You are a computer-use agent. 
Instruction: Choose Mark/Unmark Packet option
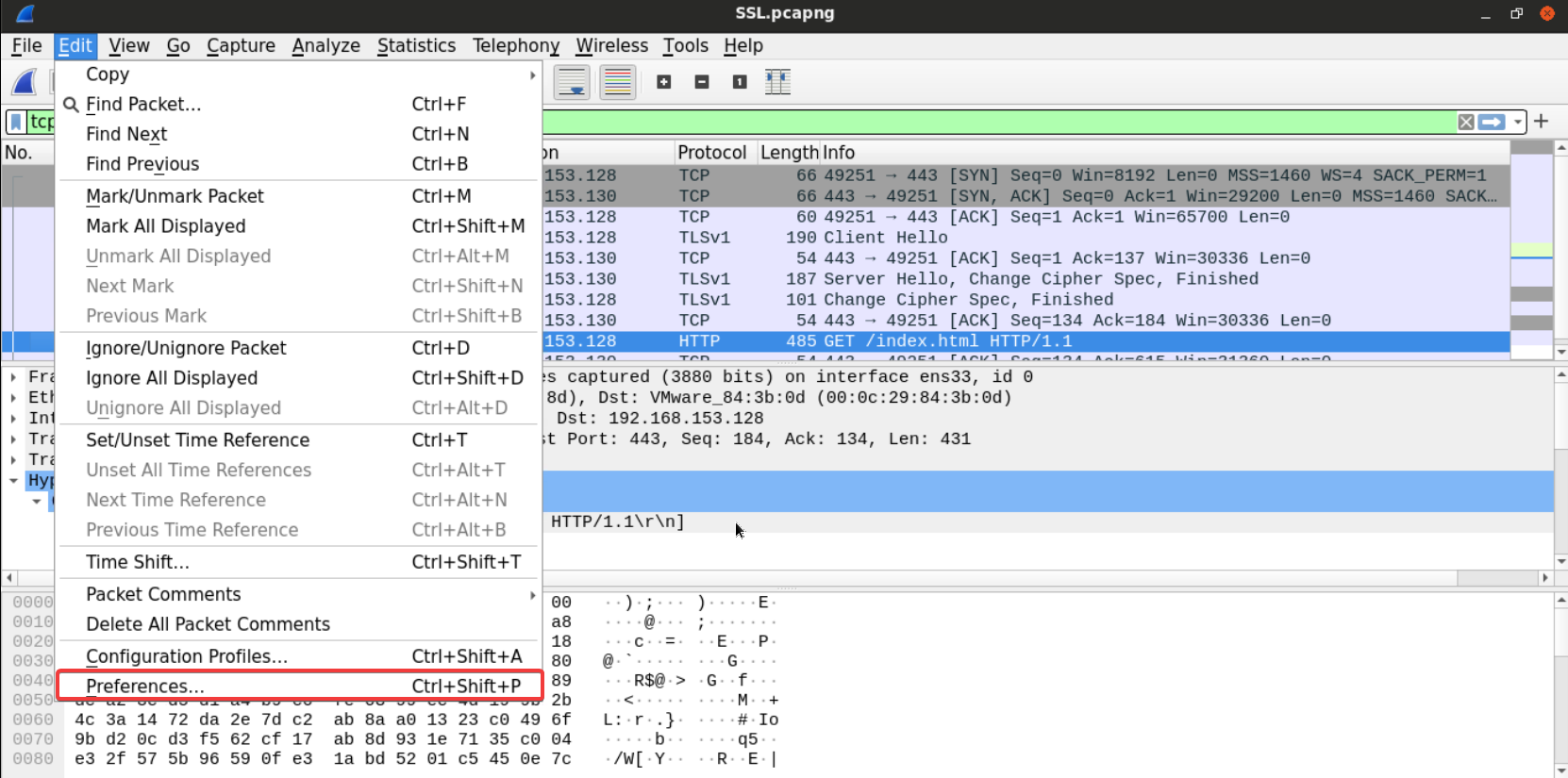pos(175,196)
